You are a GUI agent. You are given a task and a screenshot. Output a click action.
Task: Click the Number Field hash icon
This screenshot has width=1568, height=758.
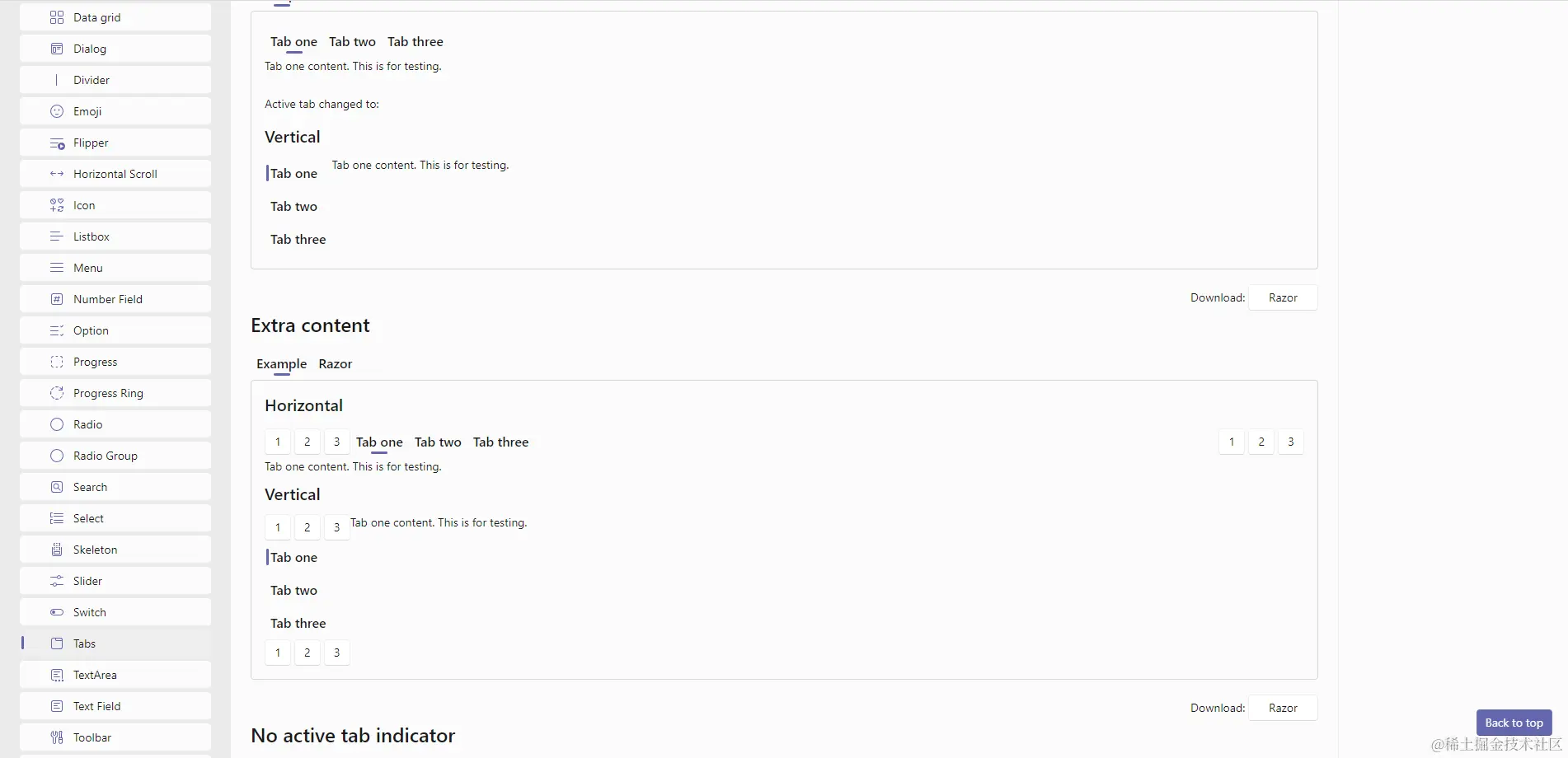[x=57, y=299]
